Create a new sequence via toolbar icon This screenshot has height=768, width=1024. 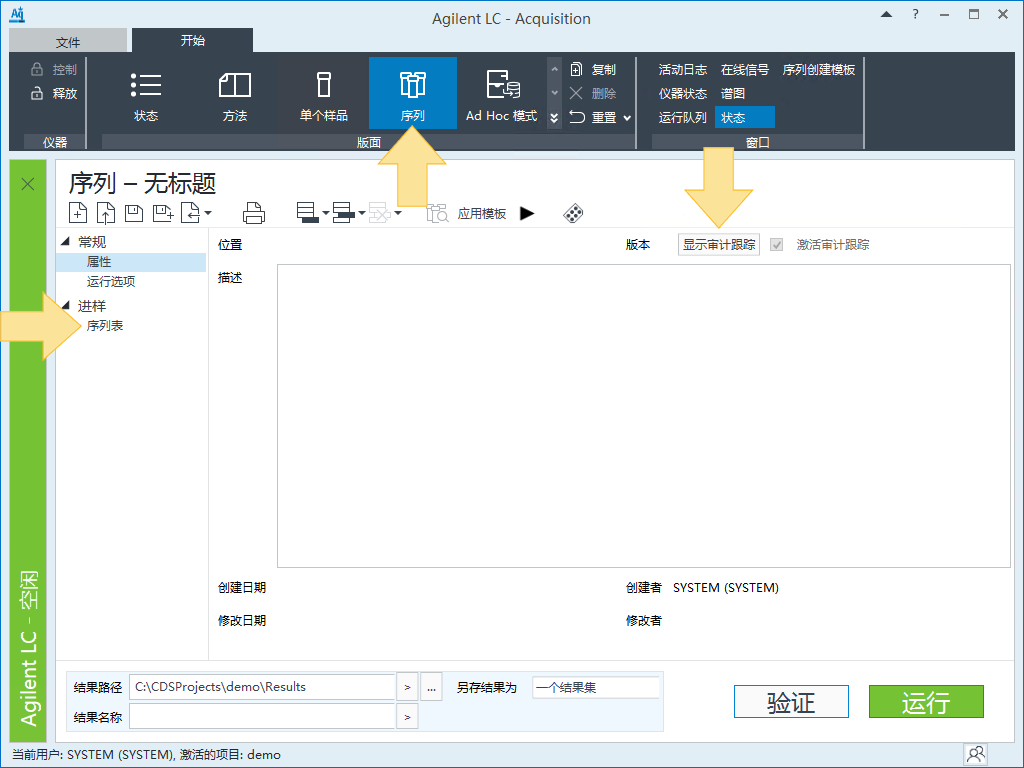coord(78,213)
